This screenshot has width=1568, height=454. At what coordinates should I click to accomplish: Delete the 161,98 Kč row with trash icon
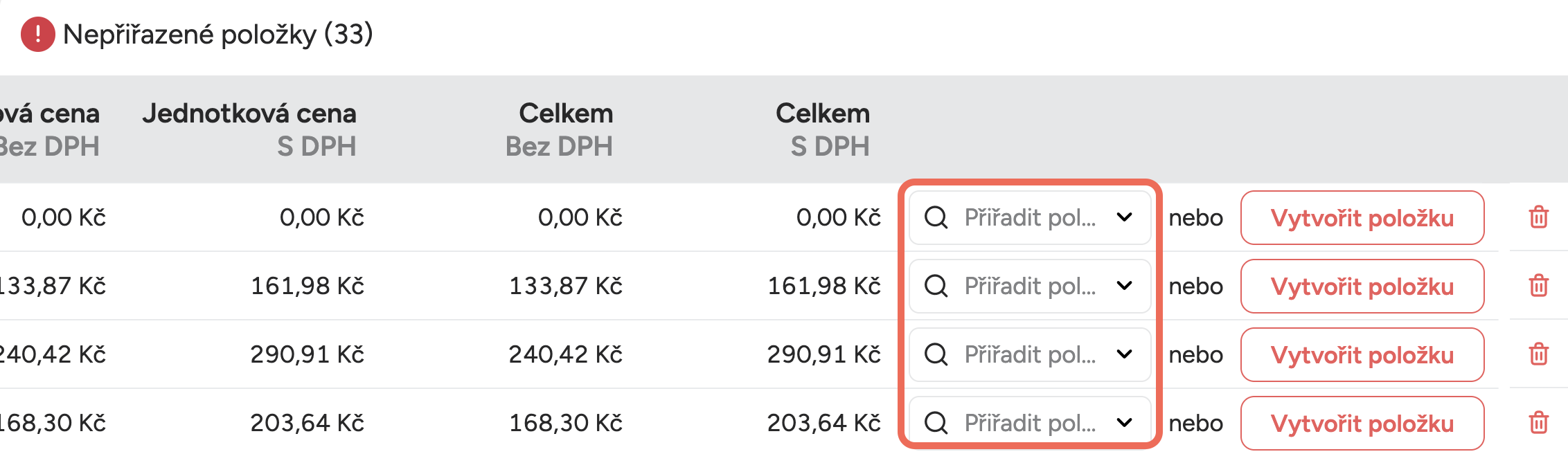[1538, 286]
